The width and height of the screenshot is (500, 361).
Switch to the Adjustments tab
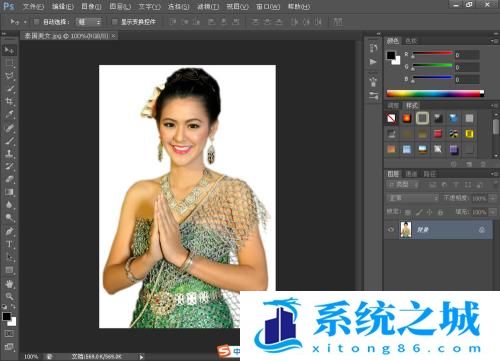click(393, 105)
